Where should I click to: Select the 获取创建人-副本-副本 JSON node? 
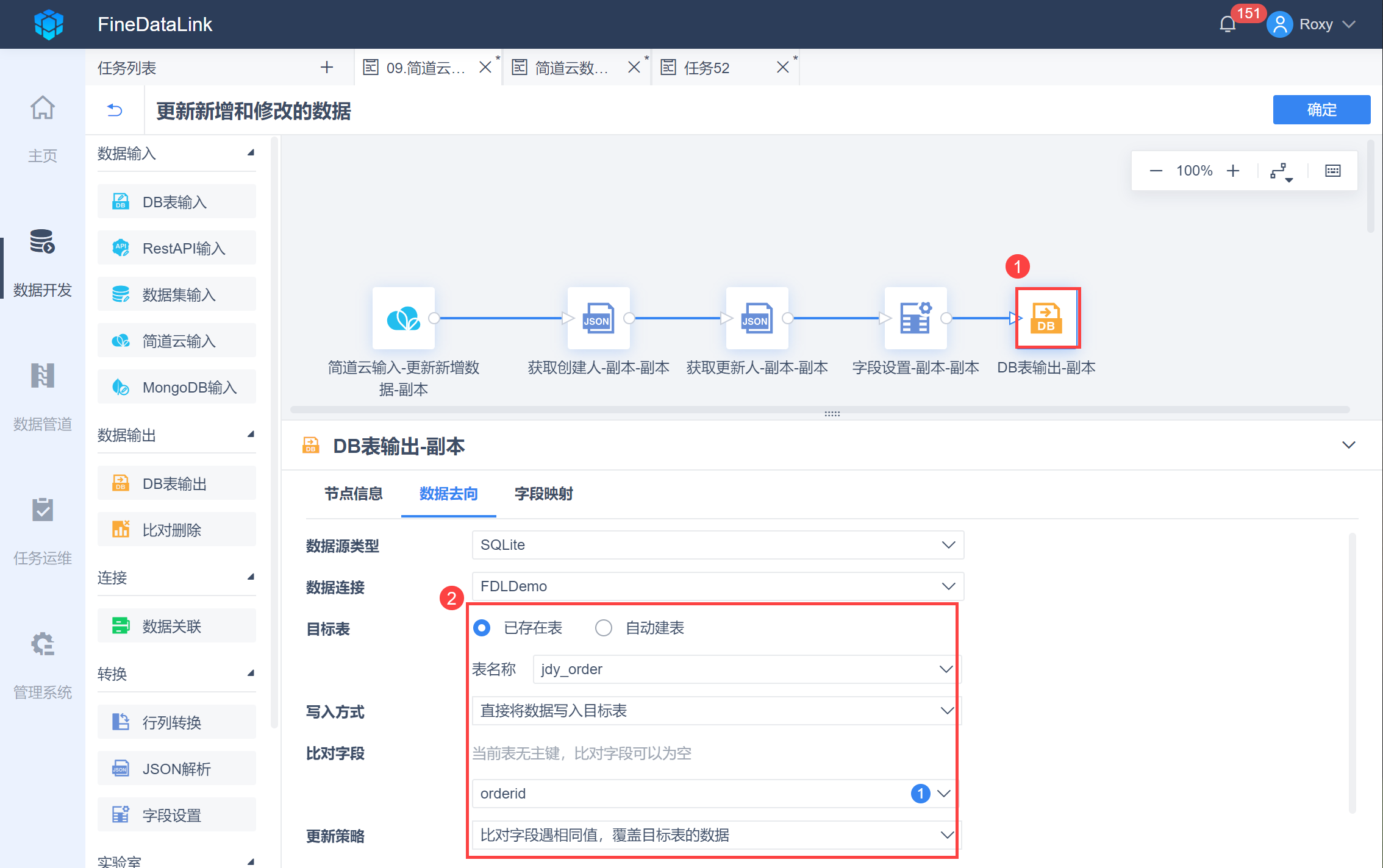599,318
